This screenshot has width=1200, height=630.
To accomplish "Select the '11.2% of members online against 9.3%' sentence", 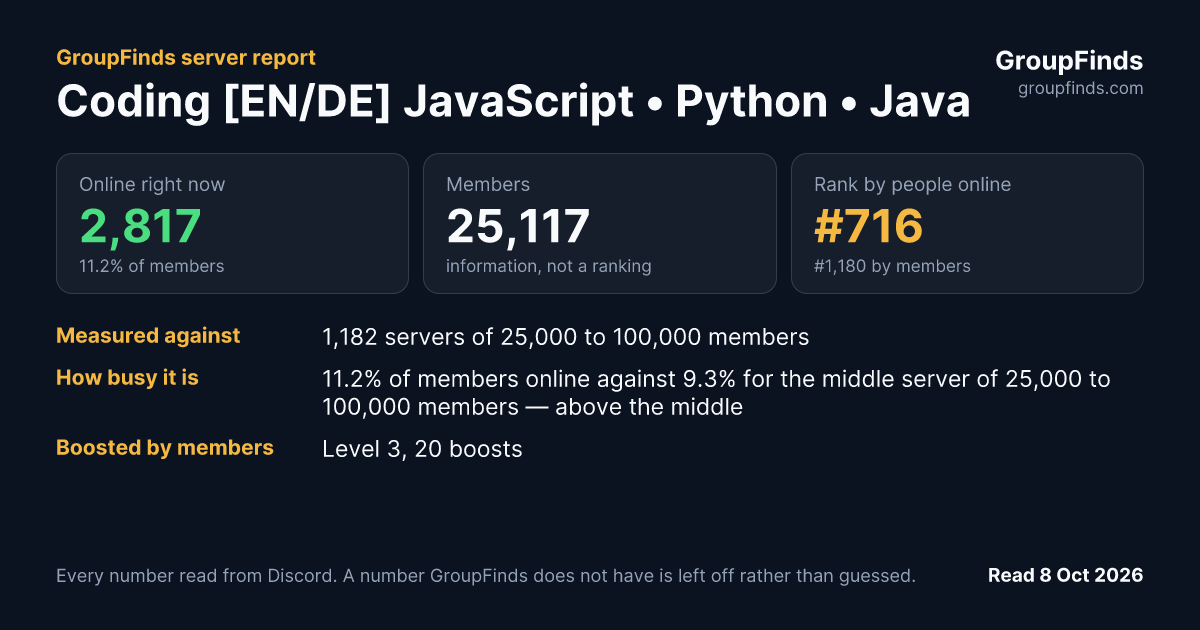I will coord(716,393).
